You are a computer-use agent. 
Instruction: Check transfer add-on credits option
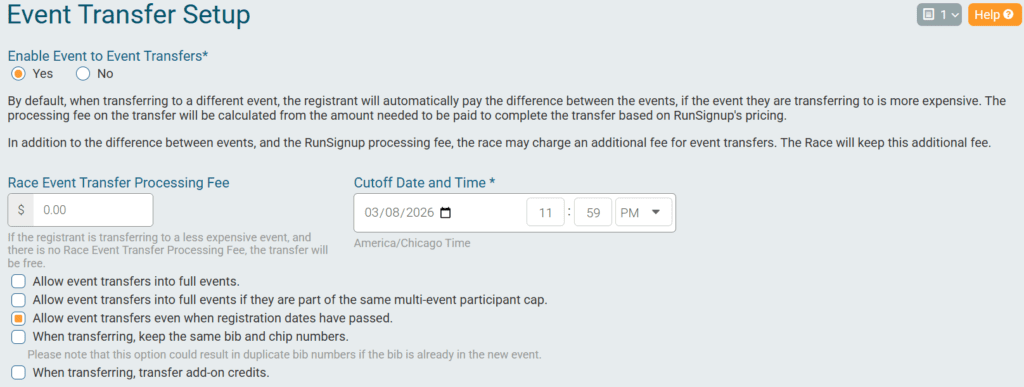(18, 373)
